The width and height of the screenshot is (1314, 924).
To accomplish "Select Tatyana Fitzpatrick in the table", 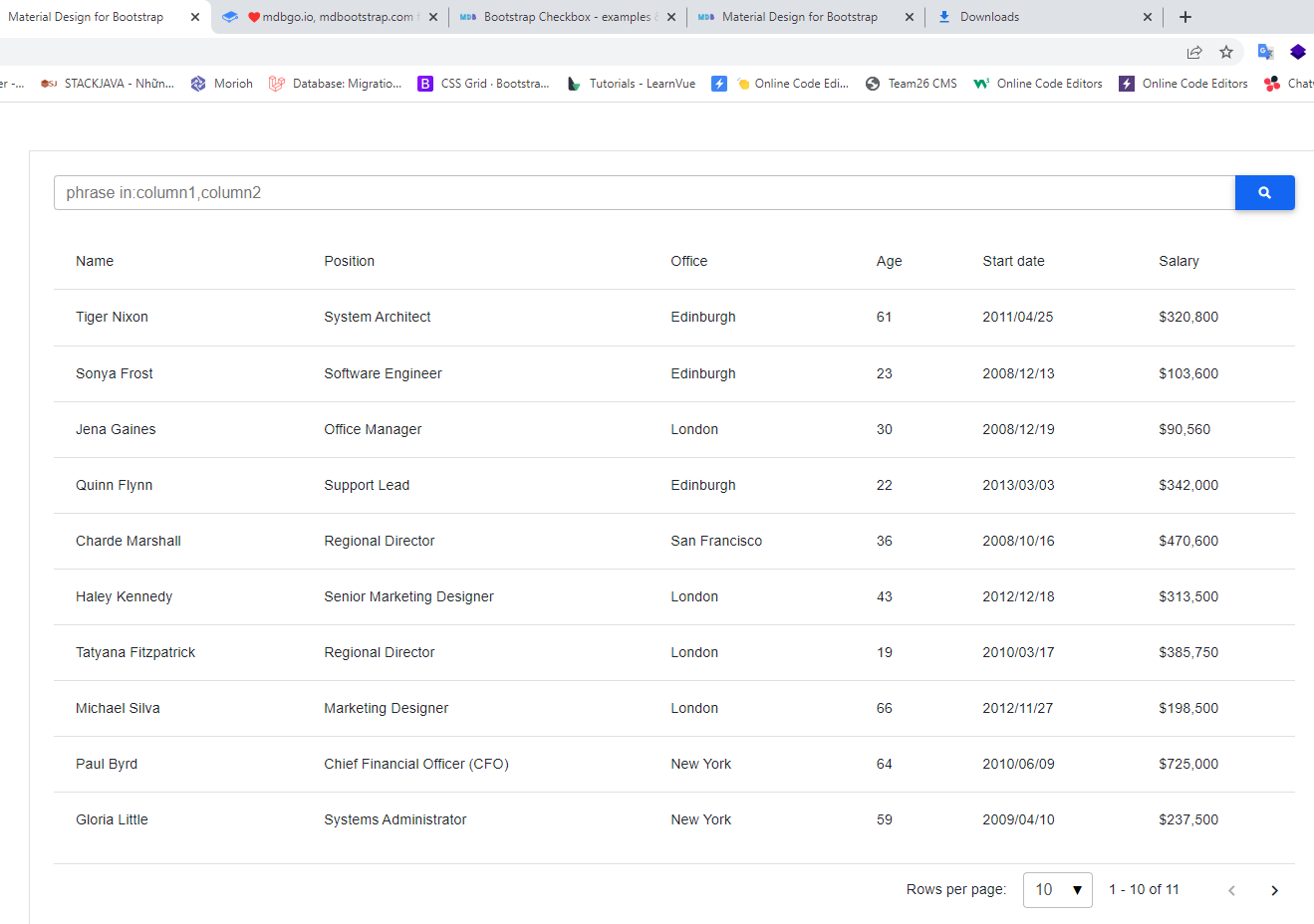I will click(x=135, y=652).
